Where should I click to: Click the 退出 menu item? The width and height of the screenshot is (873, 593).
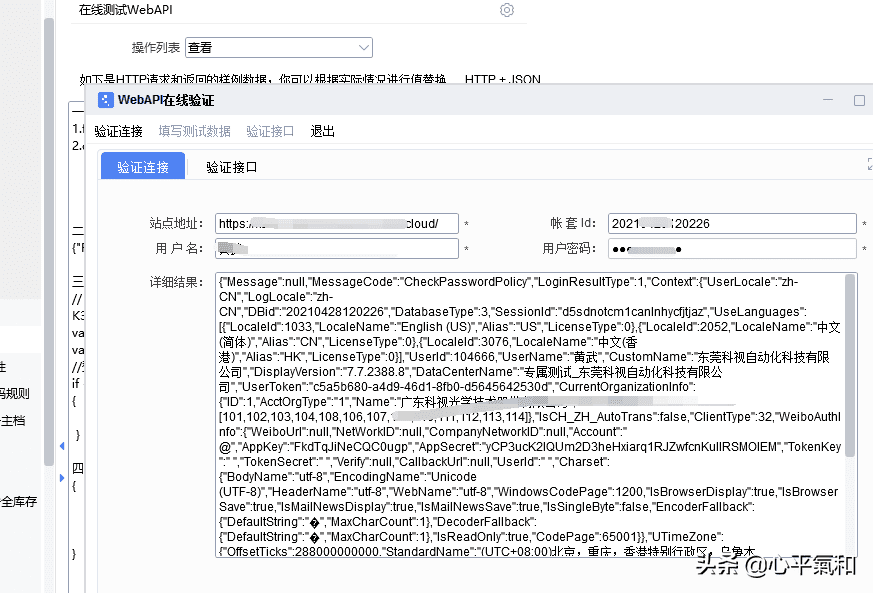[322, 130]
